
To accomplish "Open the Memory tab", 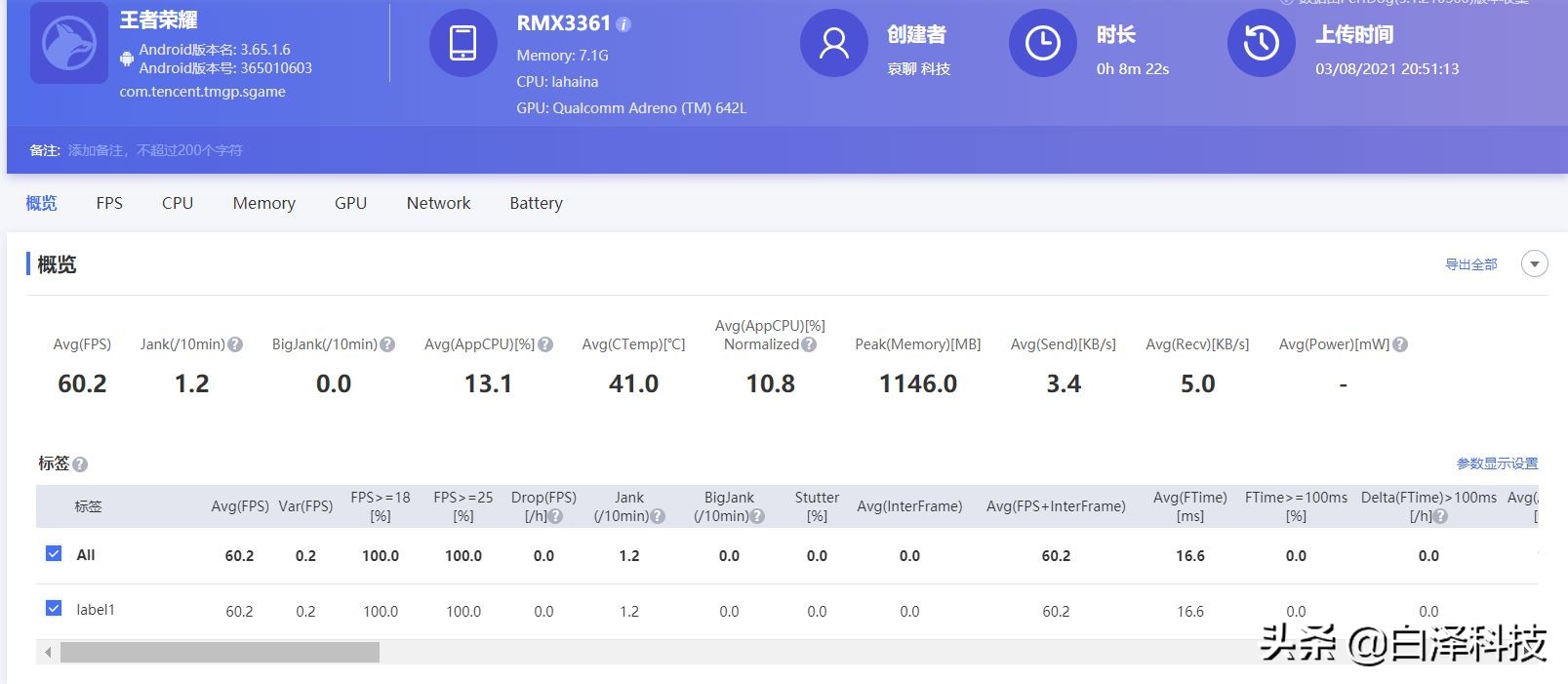I will click(264, 203).
